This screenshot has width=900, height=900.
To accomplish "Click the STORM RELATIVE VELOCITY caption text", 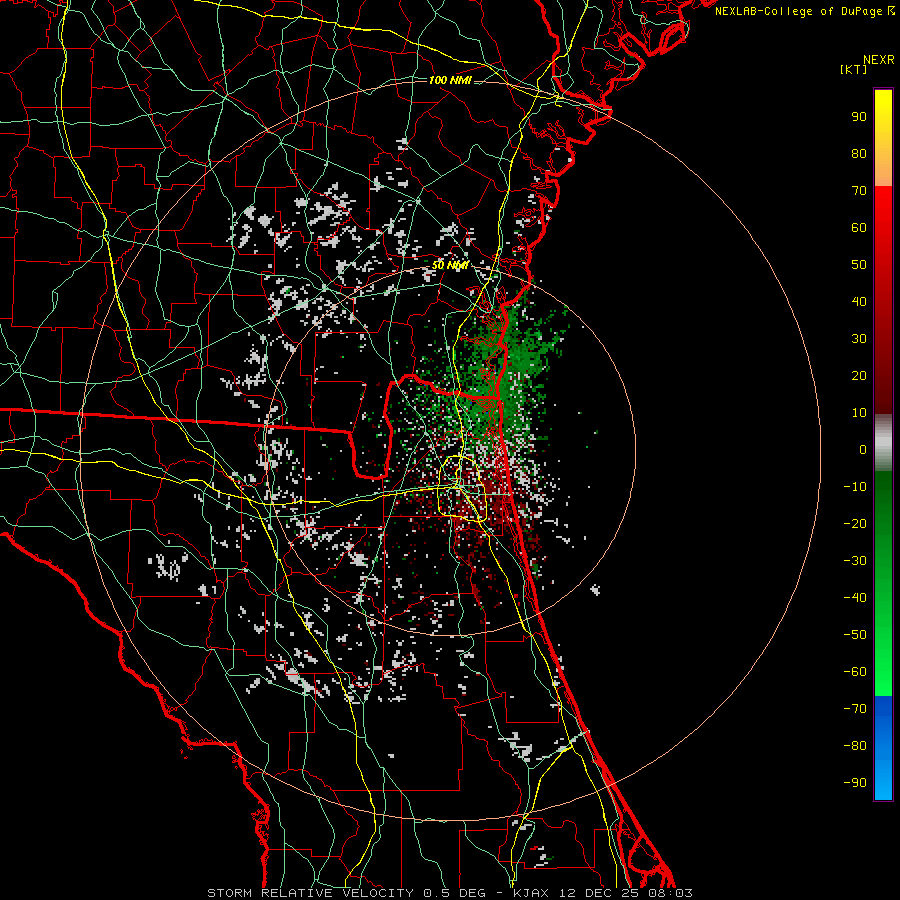I will pos(310,893).
